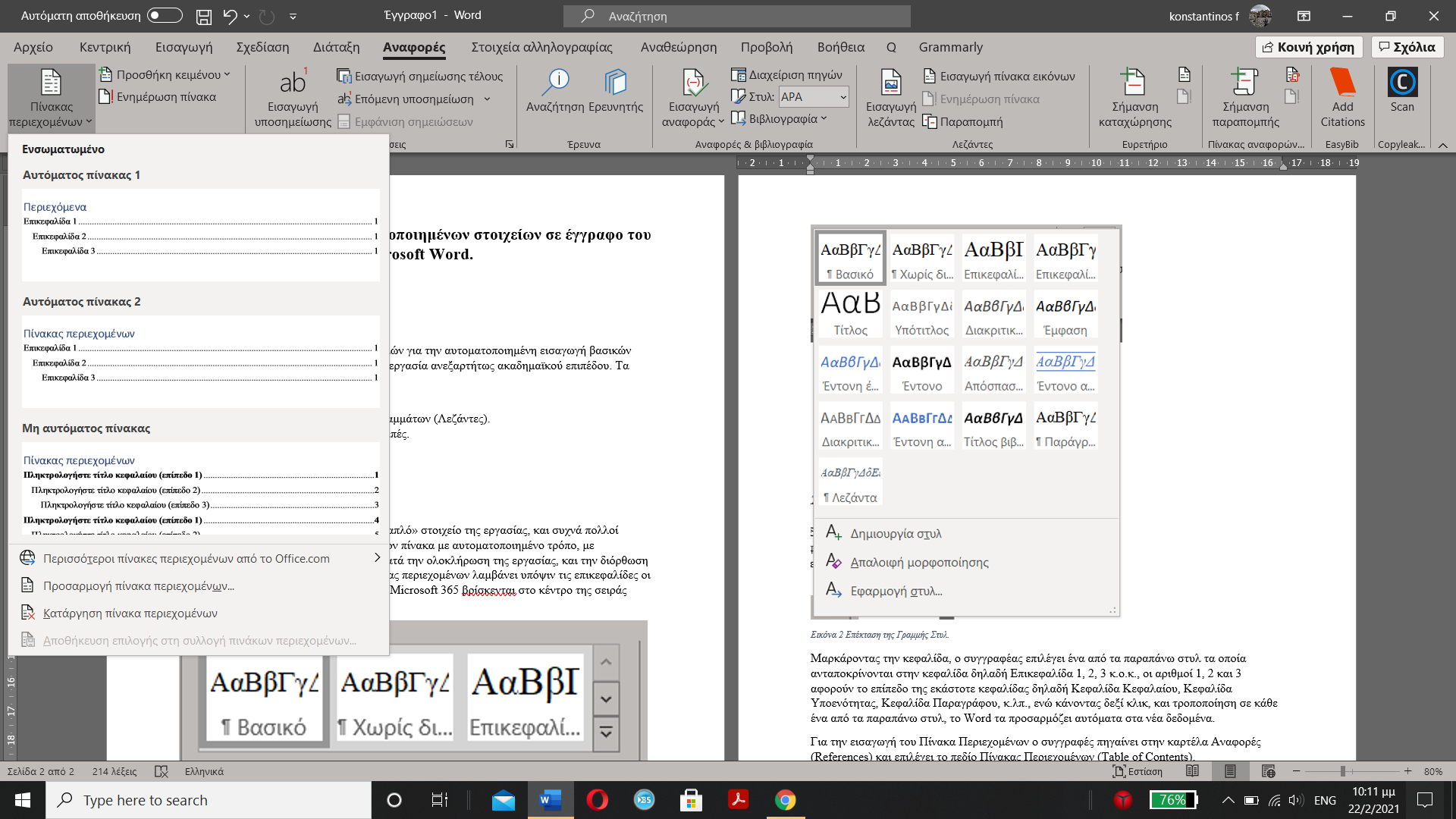Open the Quick Access Toolbar customize dropdown
This screenshot has width=1456, height=819.
point(293,16)
